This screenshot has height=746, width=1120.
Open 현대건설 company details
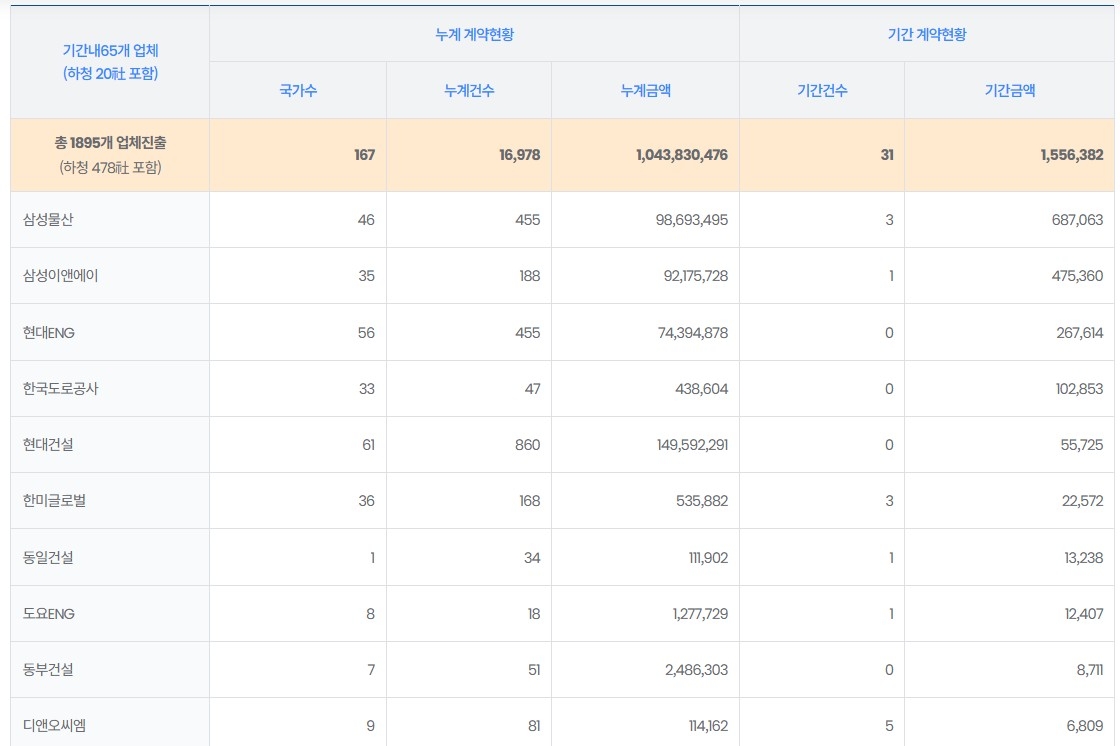pos(48,445)
